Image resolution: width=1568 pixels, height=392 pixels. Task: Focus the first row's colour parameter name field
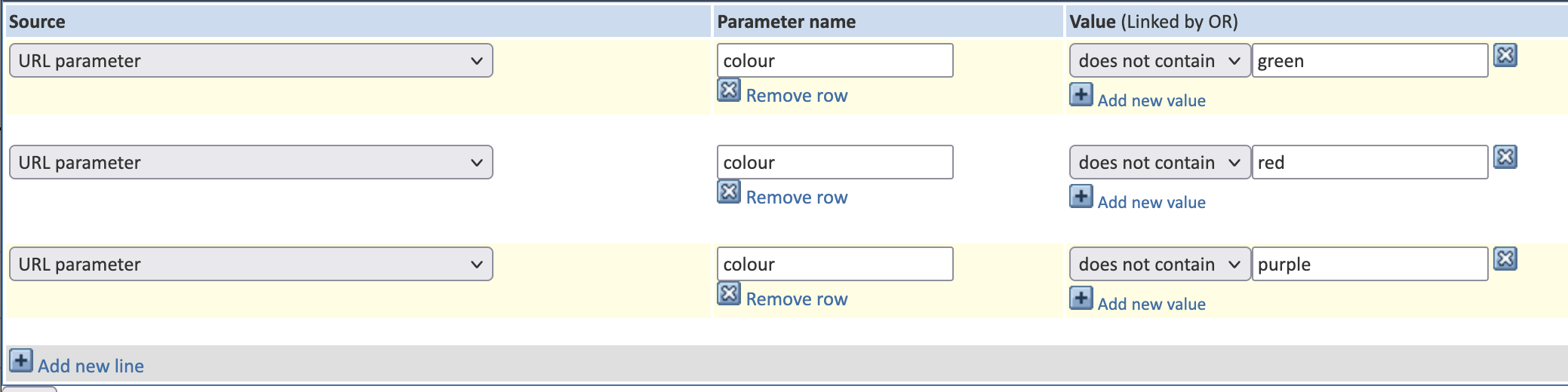click(x=835, y=60)
